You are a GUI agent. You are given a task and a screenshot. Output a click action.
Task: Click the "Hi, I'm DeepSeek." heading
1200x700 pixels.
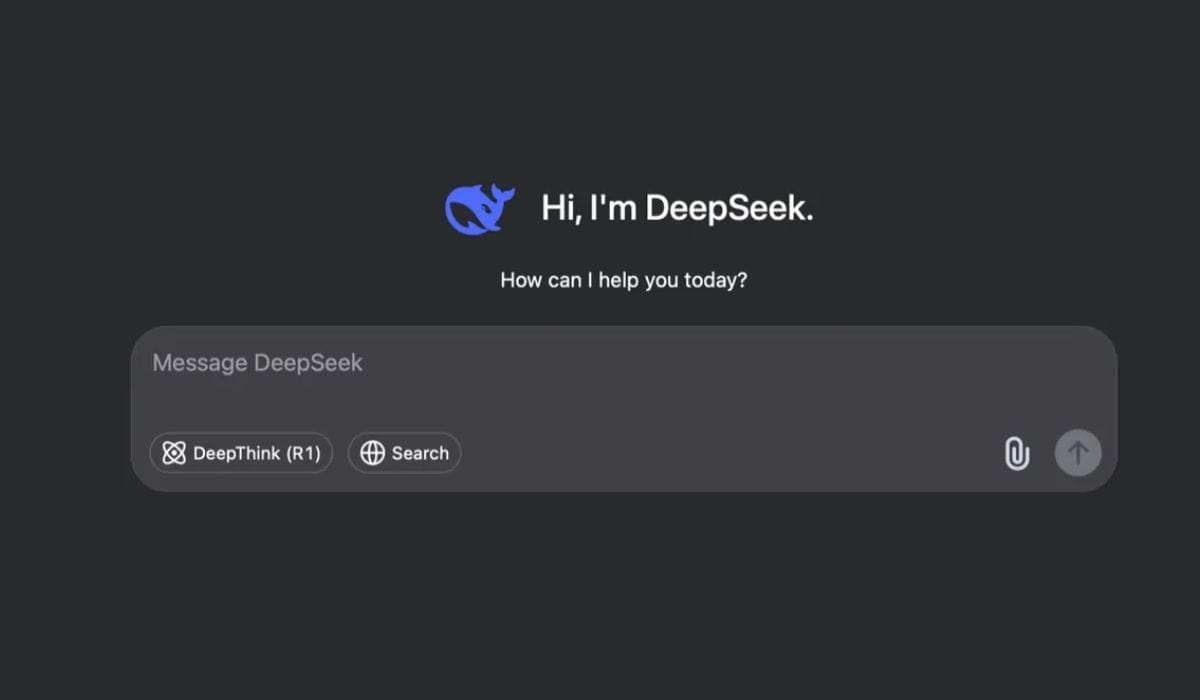[x=677, y=208]
